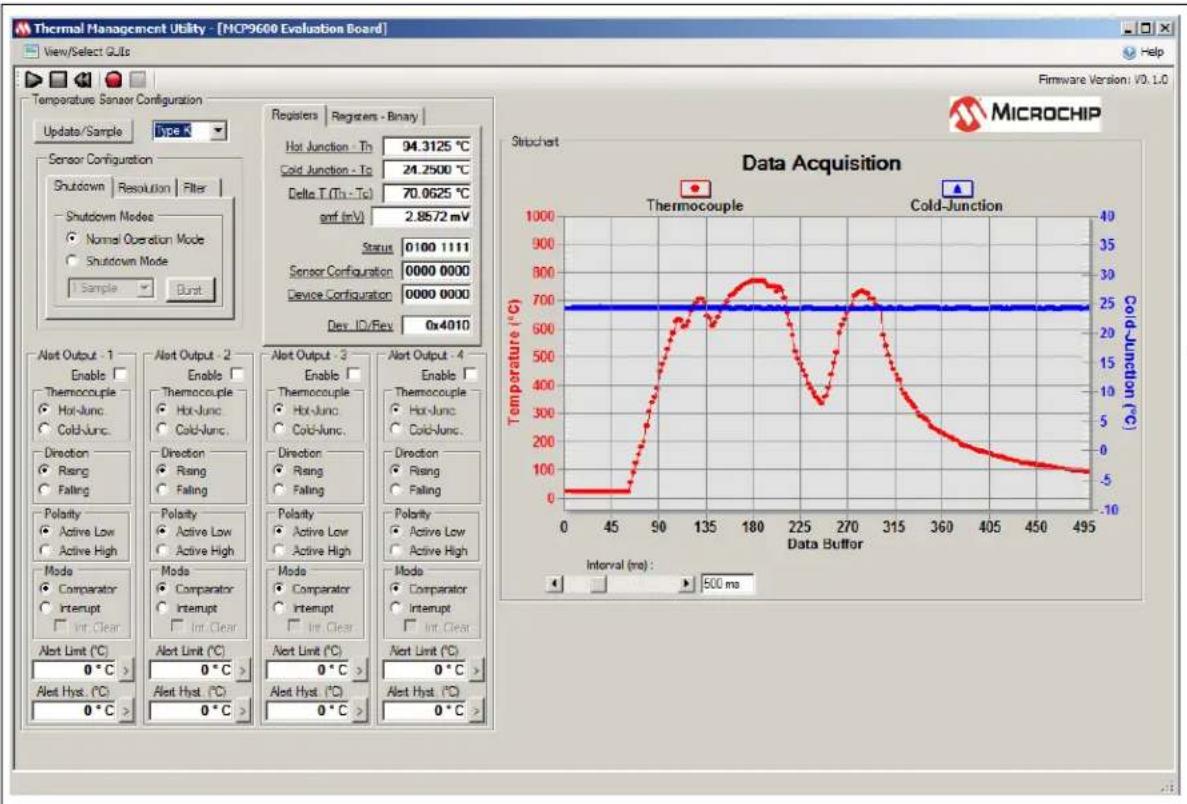
Task: Set Alert Output 2 direction to Falling
Action: click(x=161, y=490)
